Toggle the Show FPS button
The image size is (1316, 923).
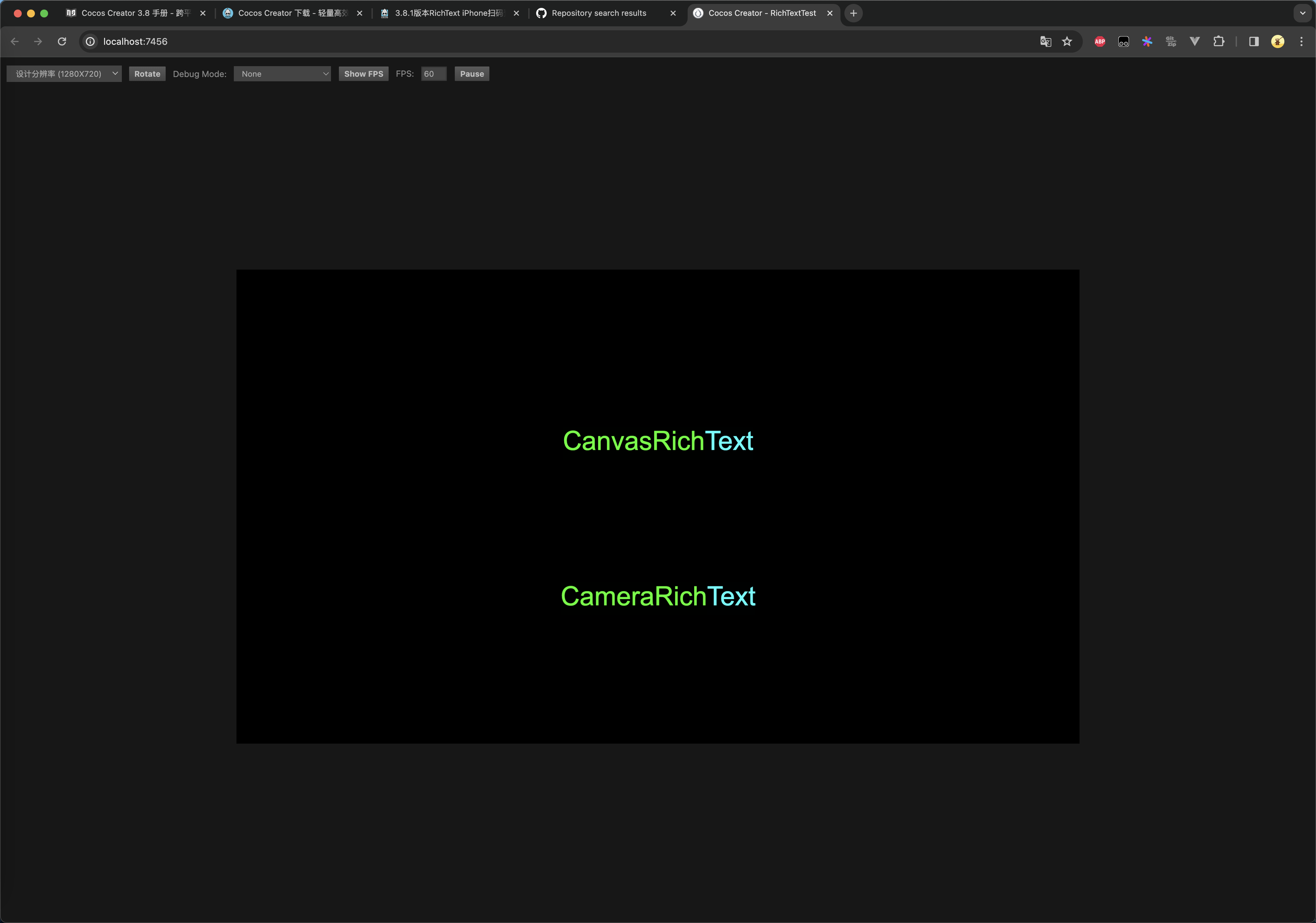(363, 74)
